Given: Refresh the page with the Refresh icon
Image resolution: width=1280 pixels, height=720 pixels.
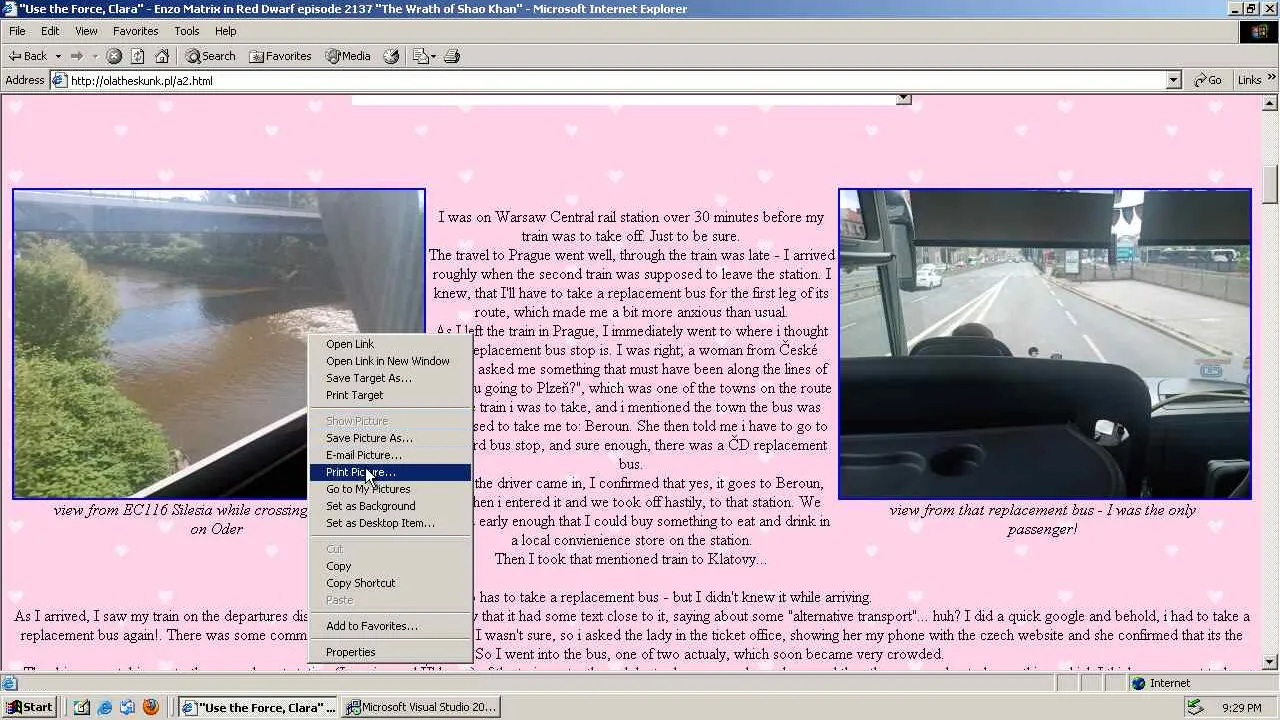Looking at the screenshot, I should tap(138, 56).
